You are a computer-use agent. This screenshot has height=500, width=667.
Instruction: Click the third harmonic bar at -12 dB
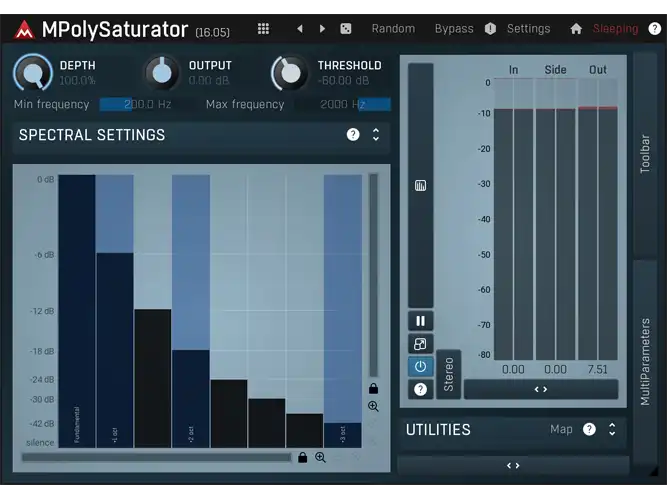[x=153, y=378]
